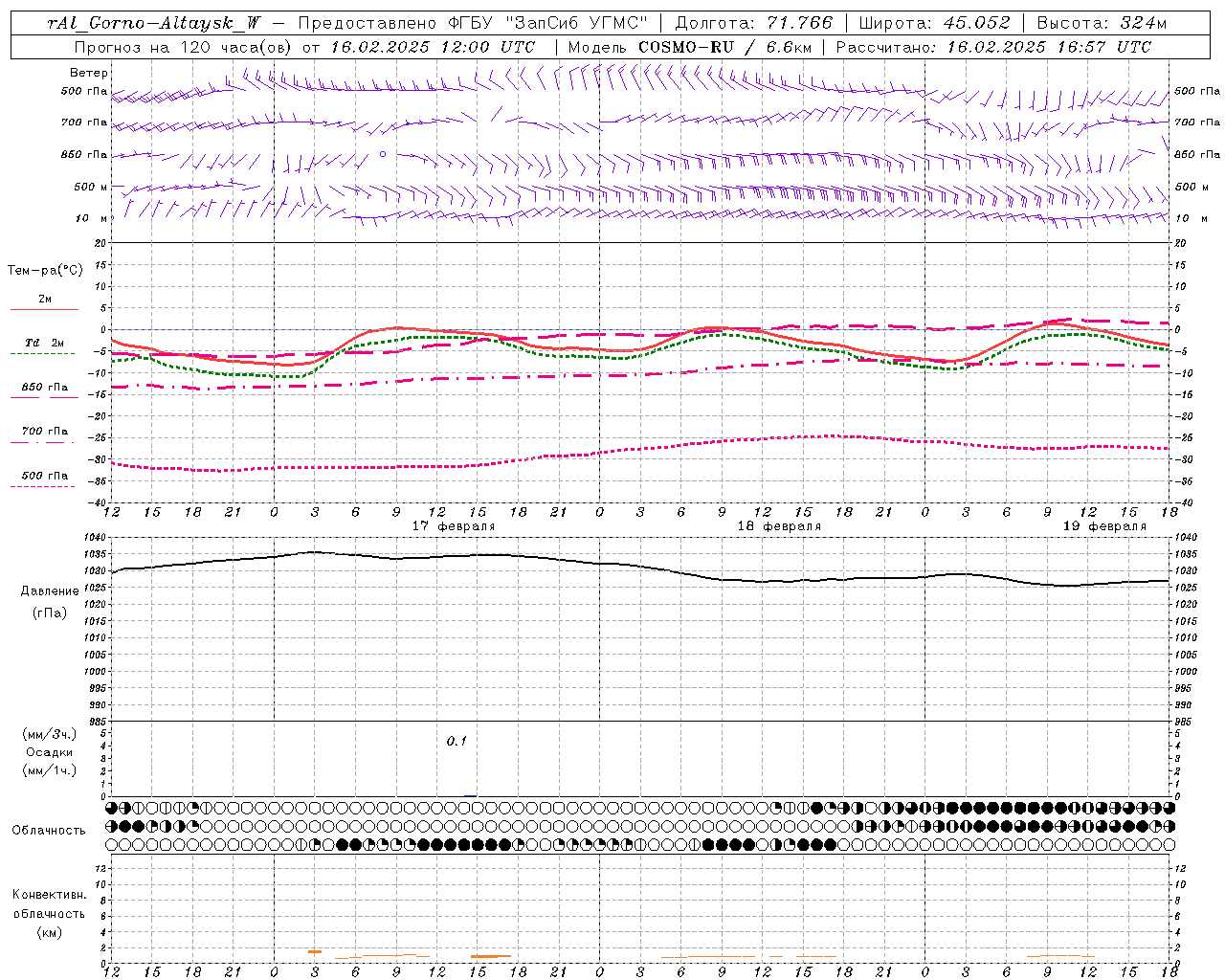Screen dimensions: 1225x980
Task: Click the Долгота: 71.766 value
Action: coord(754,23)
